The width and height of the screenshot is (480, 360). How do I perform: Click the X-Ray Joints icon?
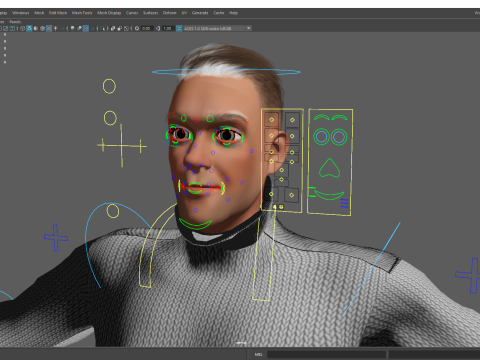[126, 28]
